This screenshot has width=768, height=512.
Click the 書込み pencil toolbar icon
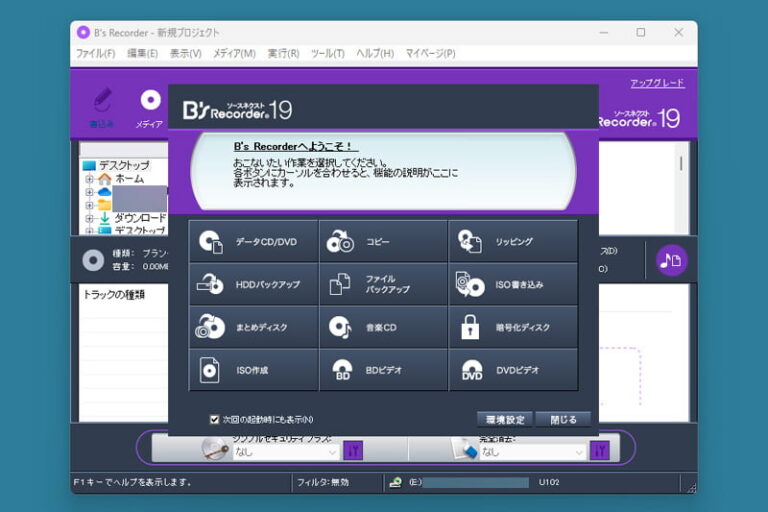(102, 107)
